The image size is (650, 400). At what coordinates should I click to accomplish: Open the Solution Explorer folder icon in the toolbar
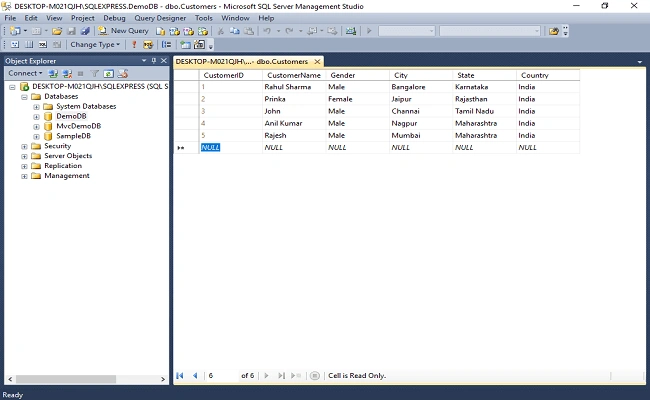[553, 31]
